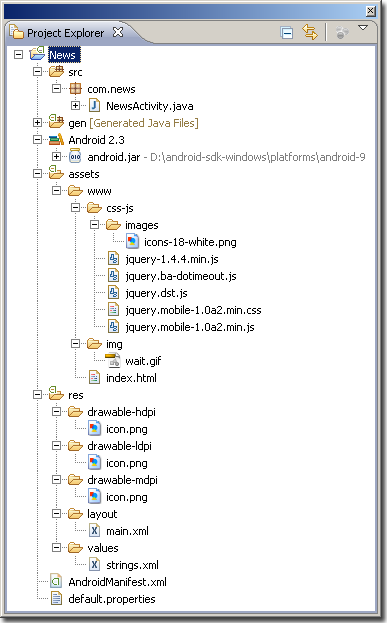Viewport: 387px width, 623px height.
Task: Collapse the com.news package
Action: coord(56,89)
